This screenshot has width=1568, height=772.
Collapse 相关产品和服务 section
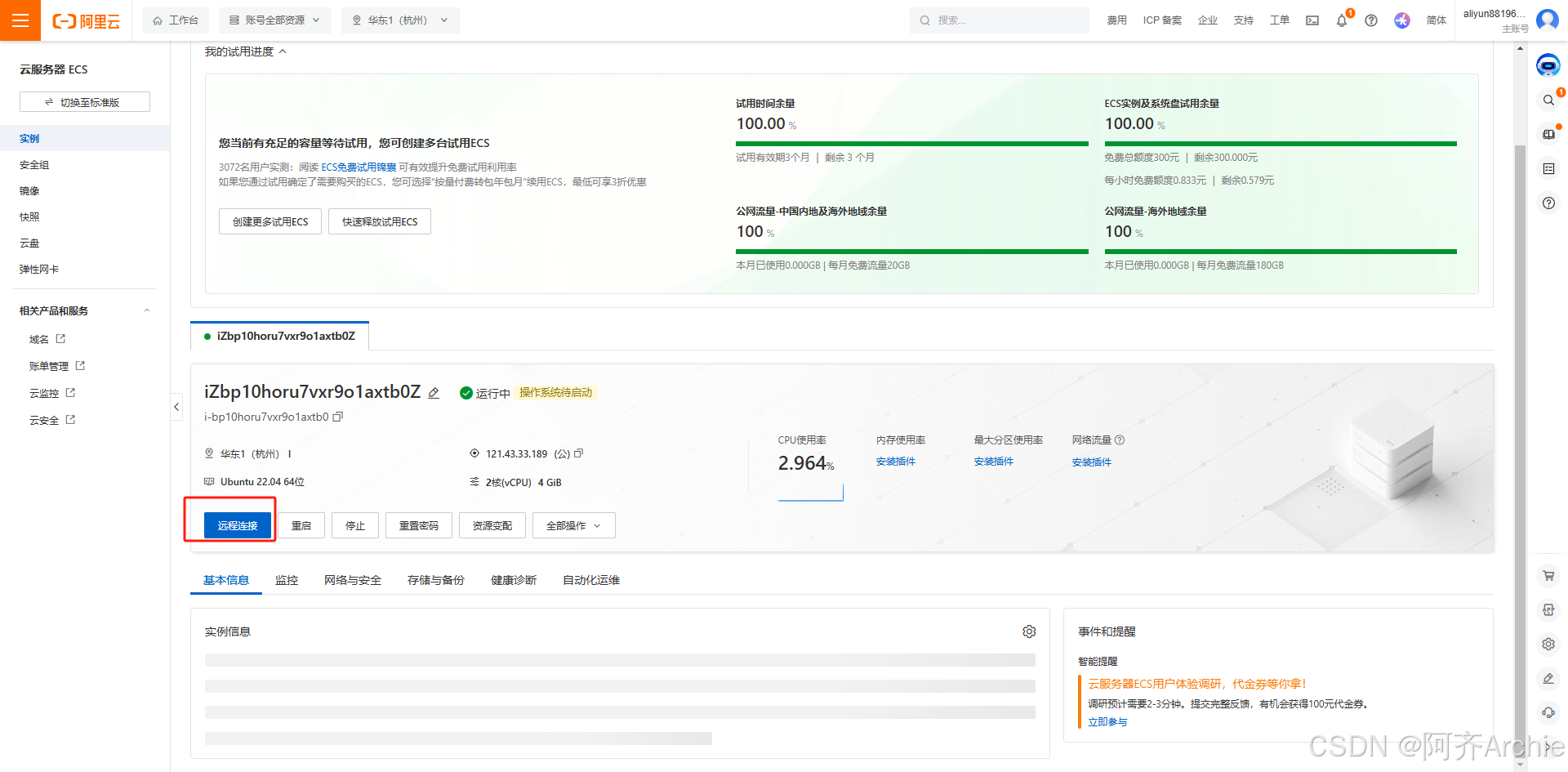[x=147, y=310]
